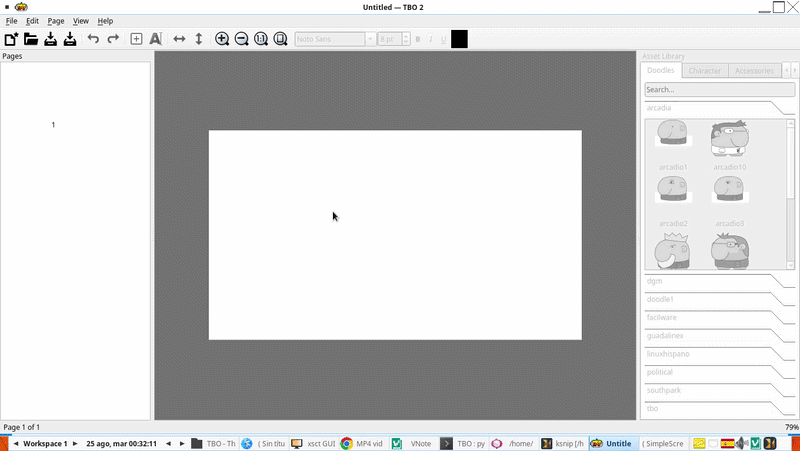Click the font size field showing 8 pt
The height and width of the screenshot is (451, 800).
pos(390,39)
